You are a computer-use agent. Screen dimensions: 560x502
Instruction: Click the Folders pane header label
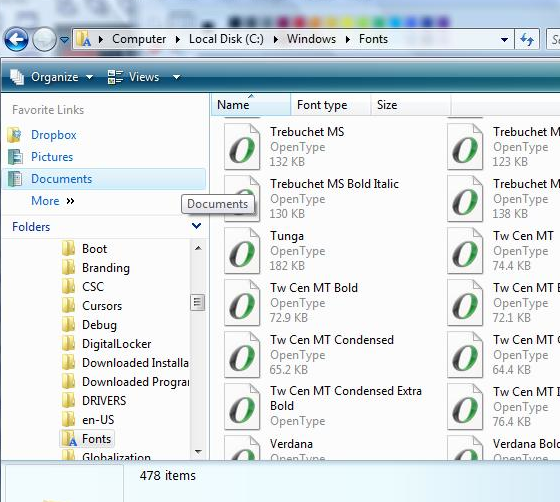coord(31,227)
